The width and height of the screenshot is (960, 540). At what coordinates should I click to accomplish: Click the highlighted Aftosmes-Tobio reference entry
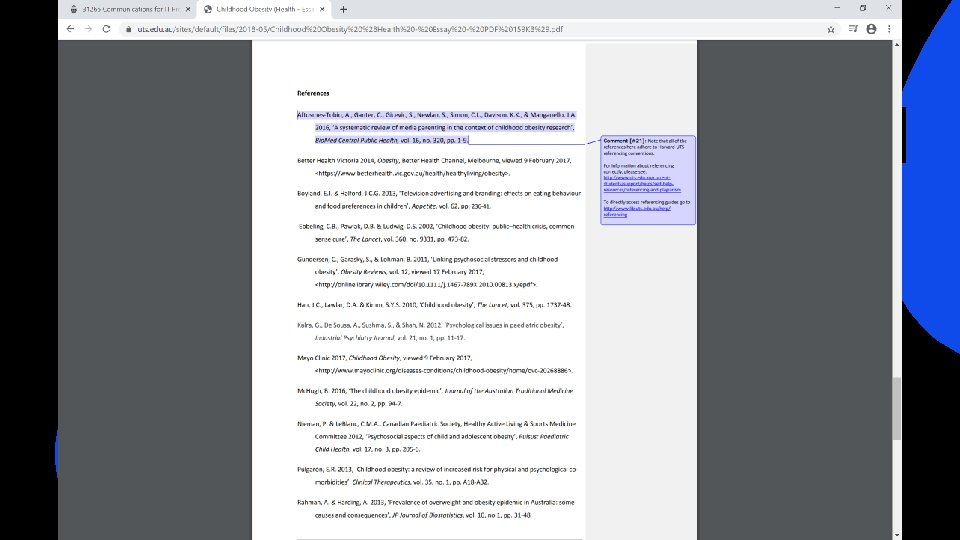coord(436,127)
